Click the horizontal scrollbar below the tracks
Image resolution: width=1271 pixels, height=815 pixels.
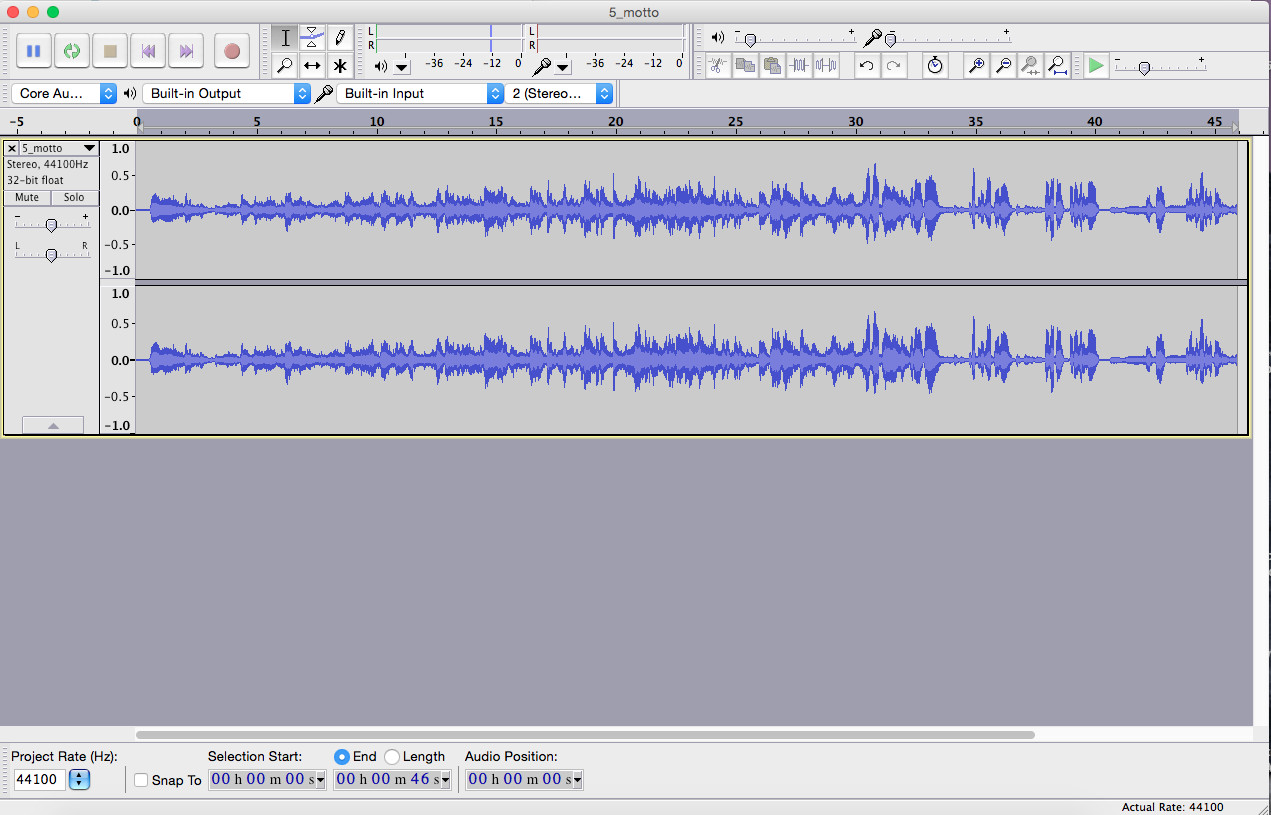(585, 735)
